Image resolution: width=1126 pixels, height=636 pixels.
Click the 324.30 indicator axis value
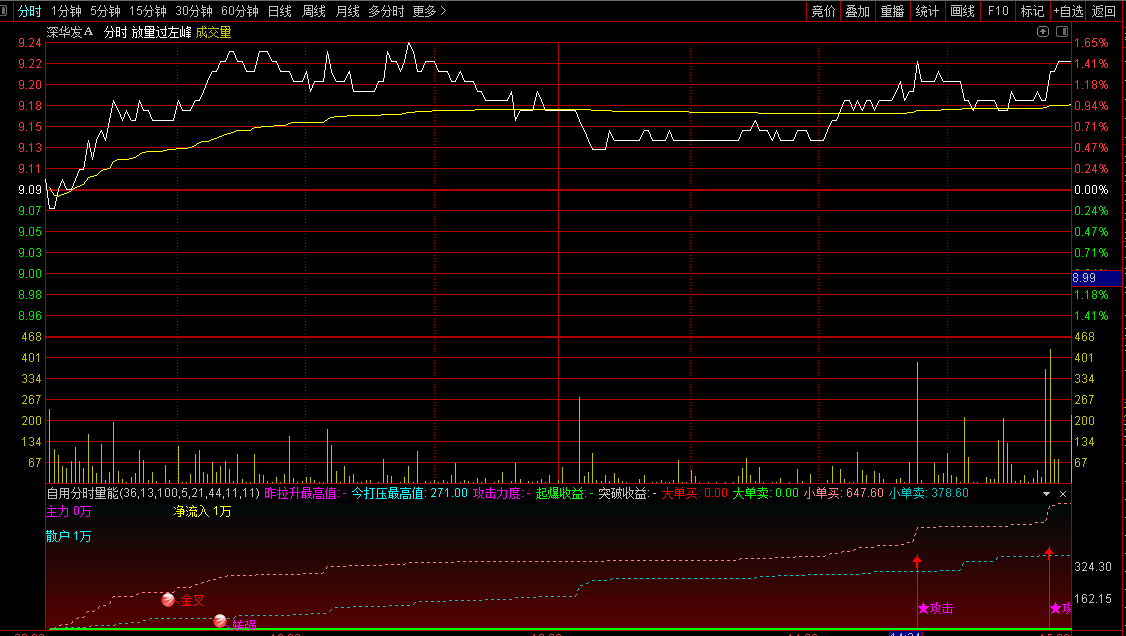[1093, 568]
